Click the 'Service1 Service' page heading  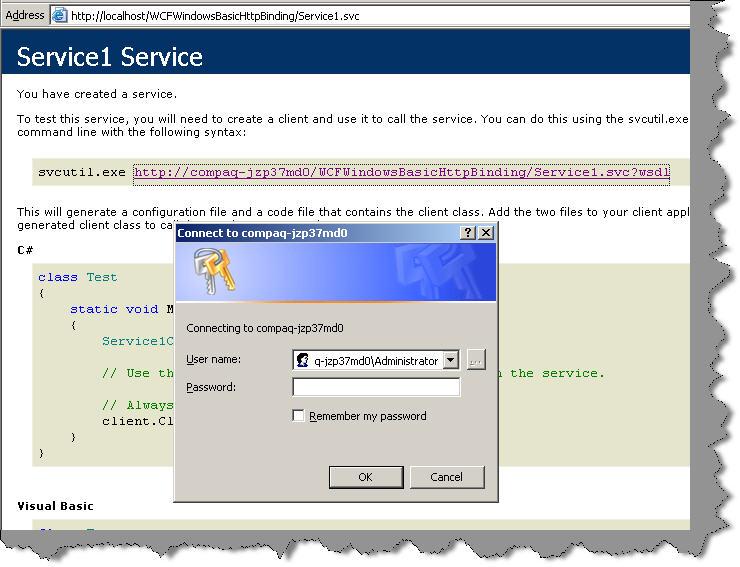tap(109, 57)
